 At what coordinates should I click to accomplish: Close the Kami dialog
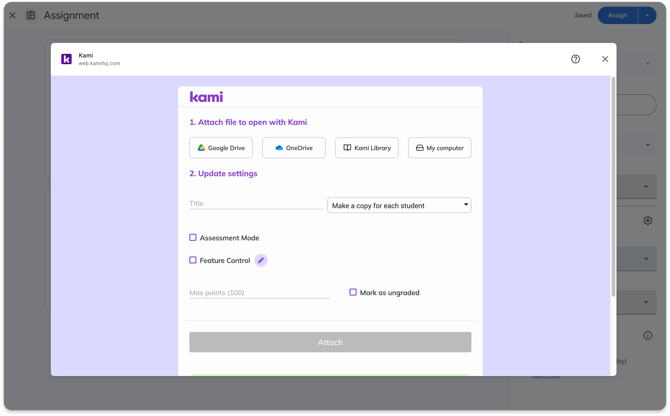605,59
